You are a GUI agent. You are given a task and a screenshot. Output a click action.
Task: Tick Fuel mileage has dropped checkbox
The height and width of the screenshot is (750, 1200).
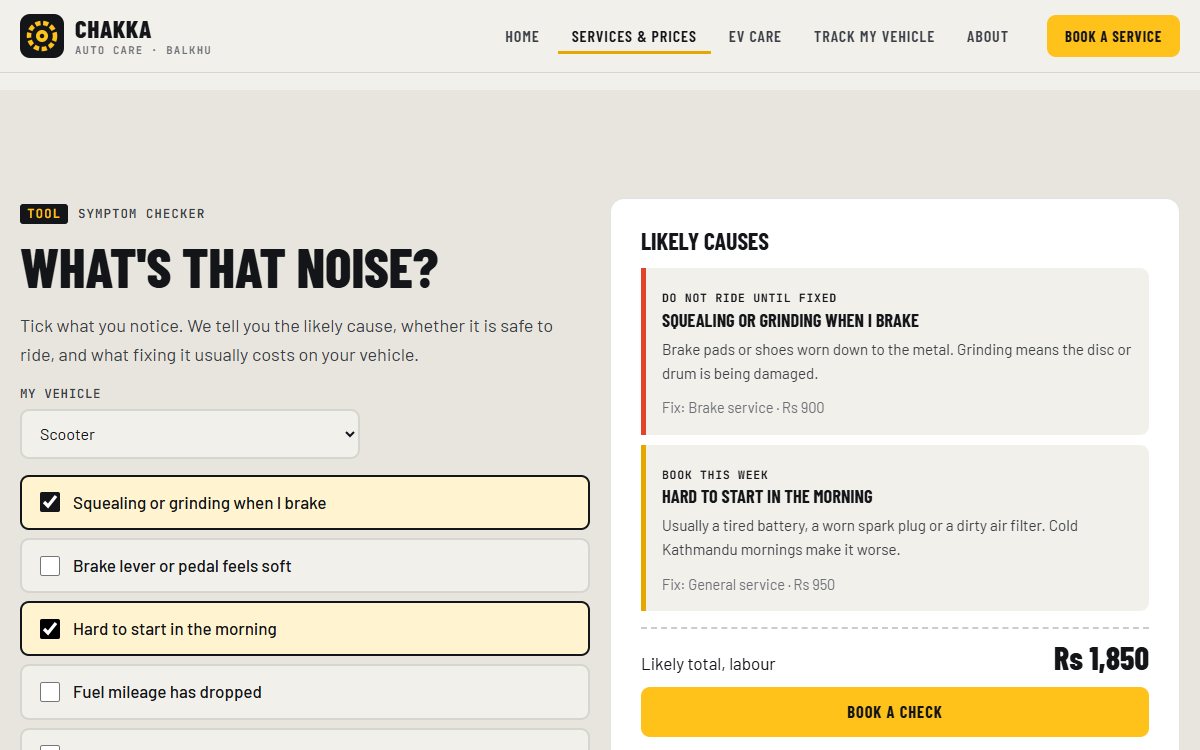click(50, 692)
